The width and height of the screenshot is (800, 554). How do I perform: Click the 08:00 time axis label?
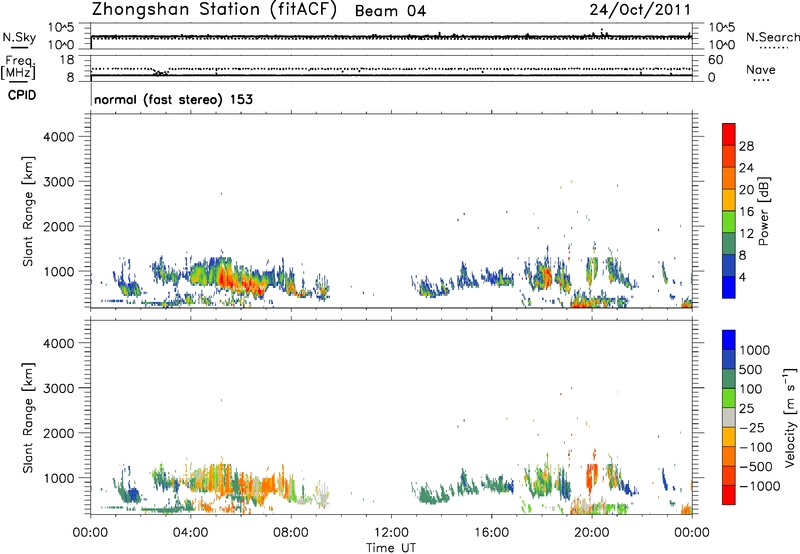click(x=291, y=533)
